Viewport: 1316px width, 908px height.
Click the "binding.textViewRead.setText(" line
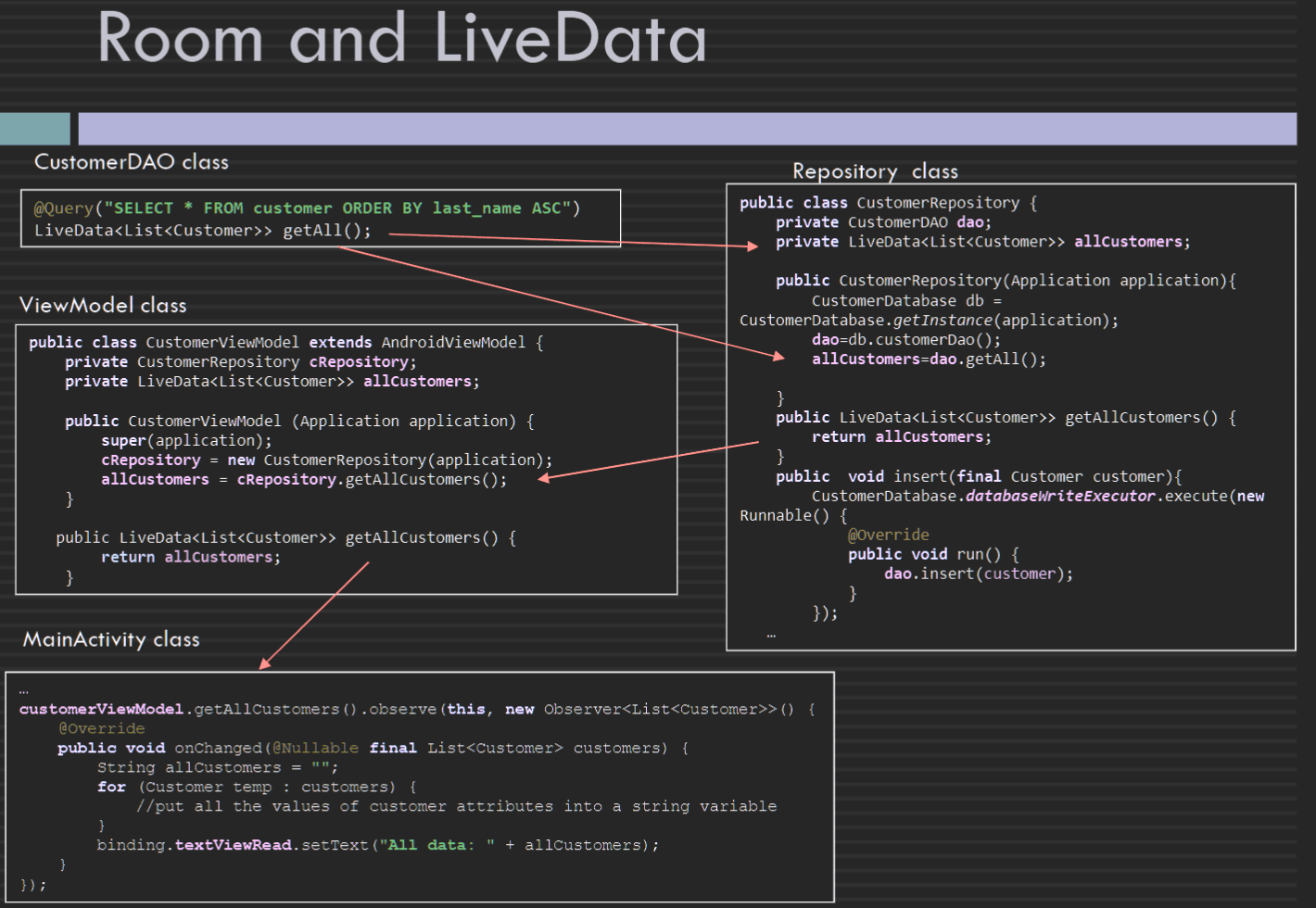(x=378, y=846)
